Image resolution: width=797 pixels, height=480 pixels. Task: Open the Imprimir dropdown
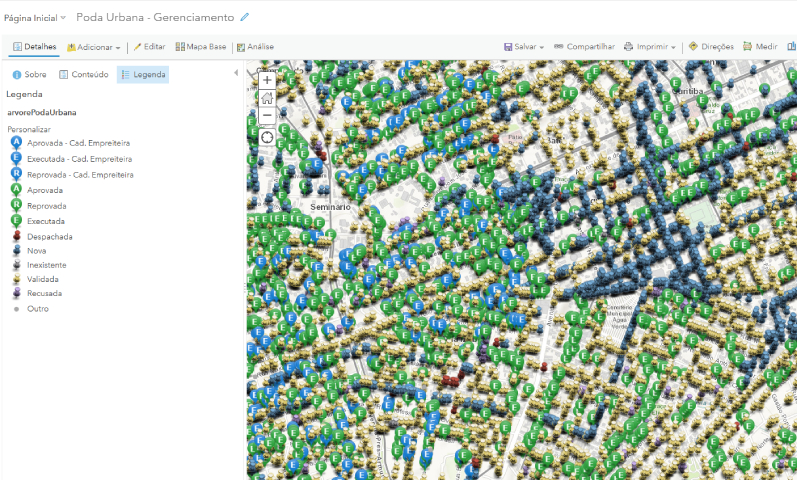click(x=650, y=47)
